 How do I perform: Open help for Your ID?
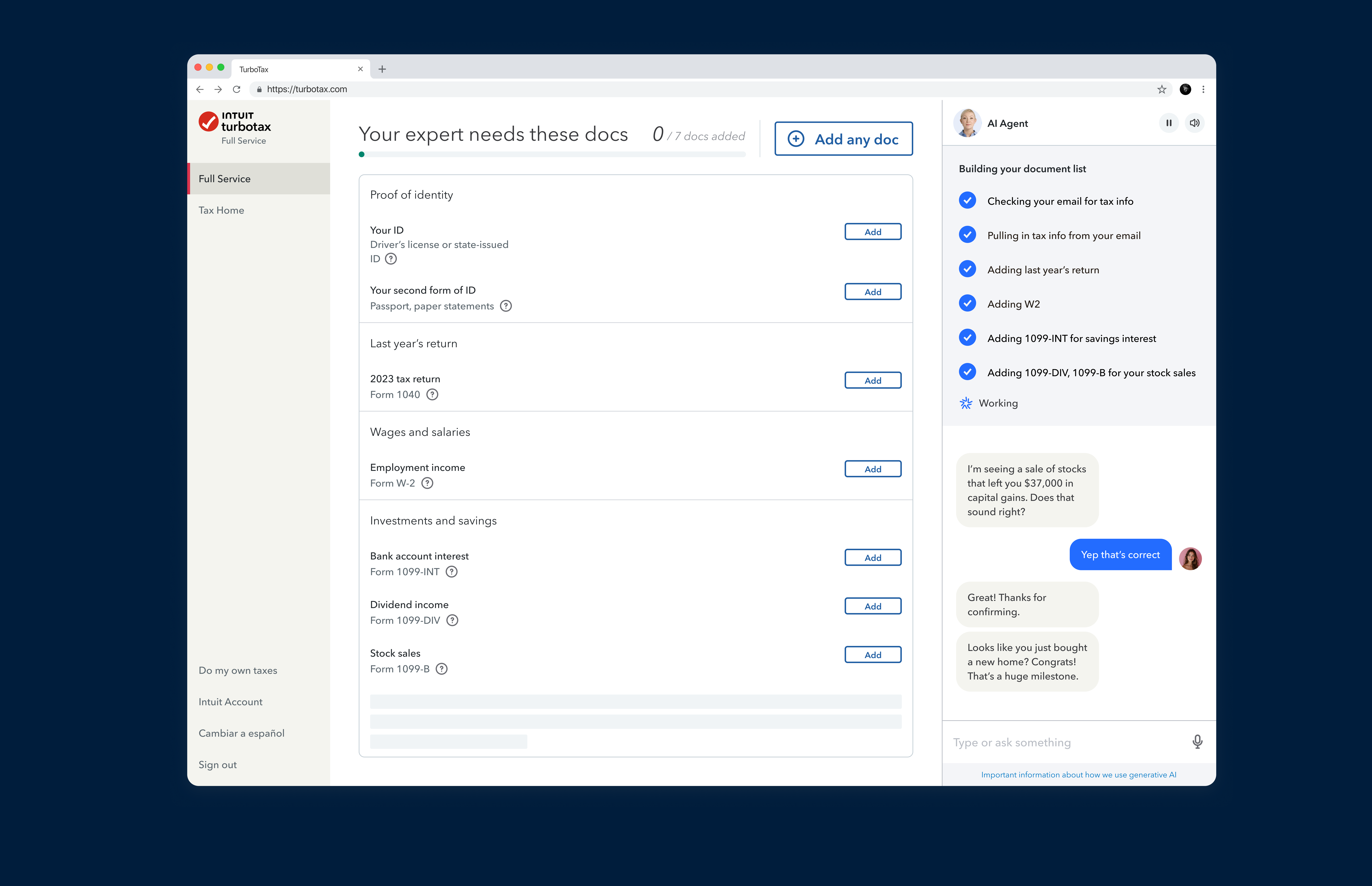coord(391,259)
